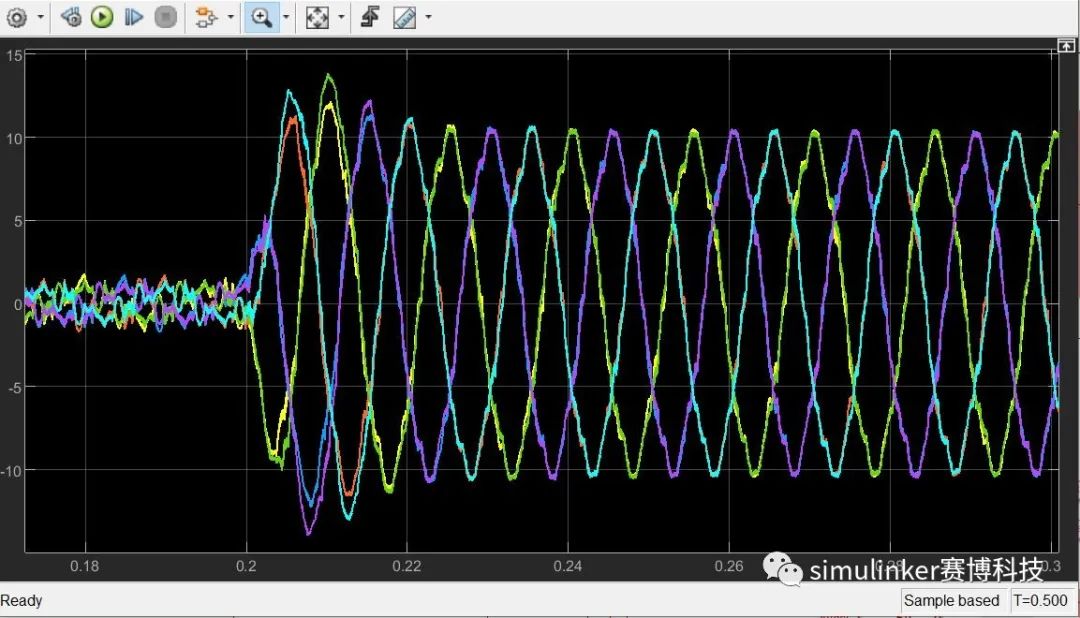Expand the zoom tool dropdown arrow
Screen dimensions: 1080x618
point(287,17)
